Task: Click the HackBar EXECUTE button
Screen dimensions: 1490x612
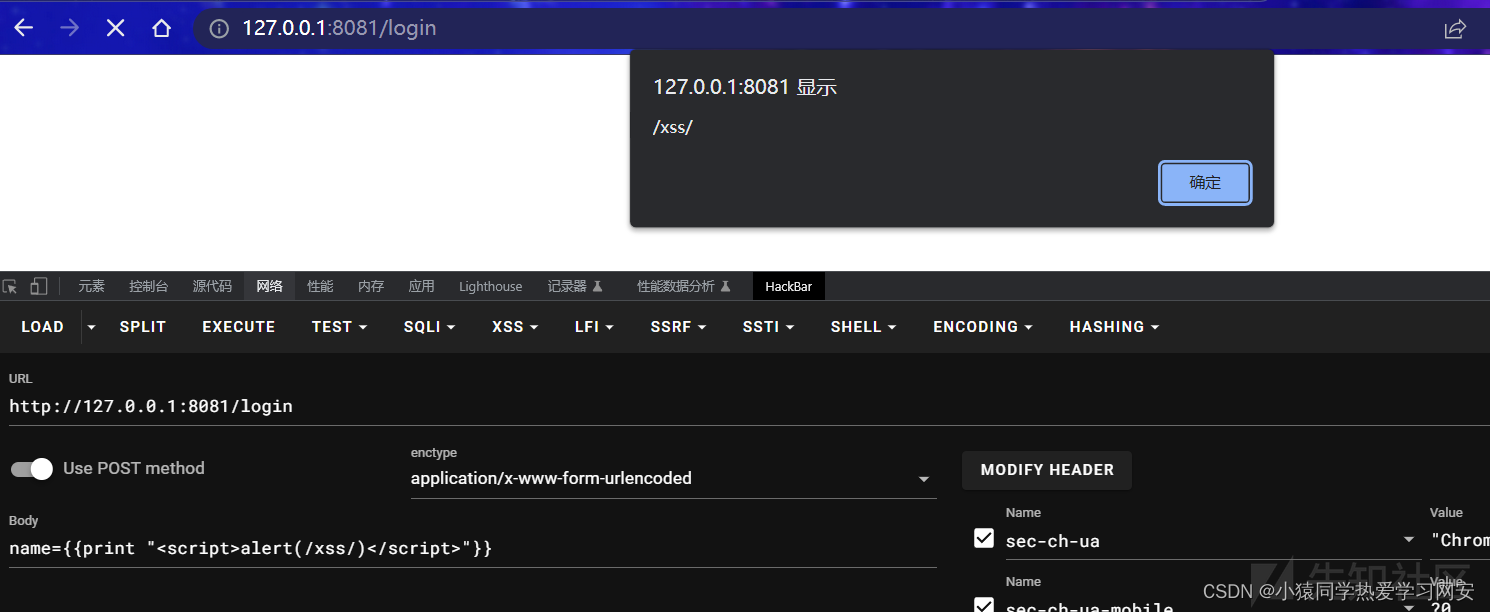Action: tap(238, 327)
